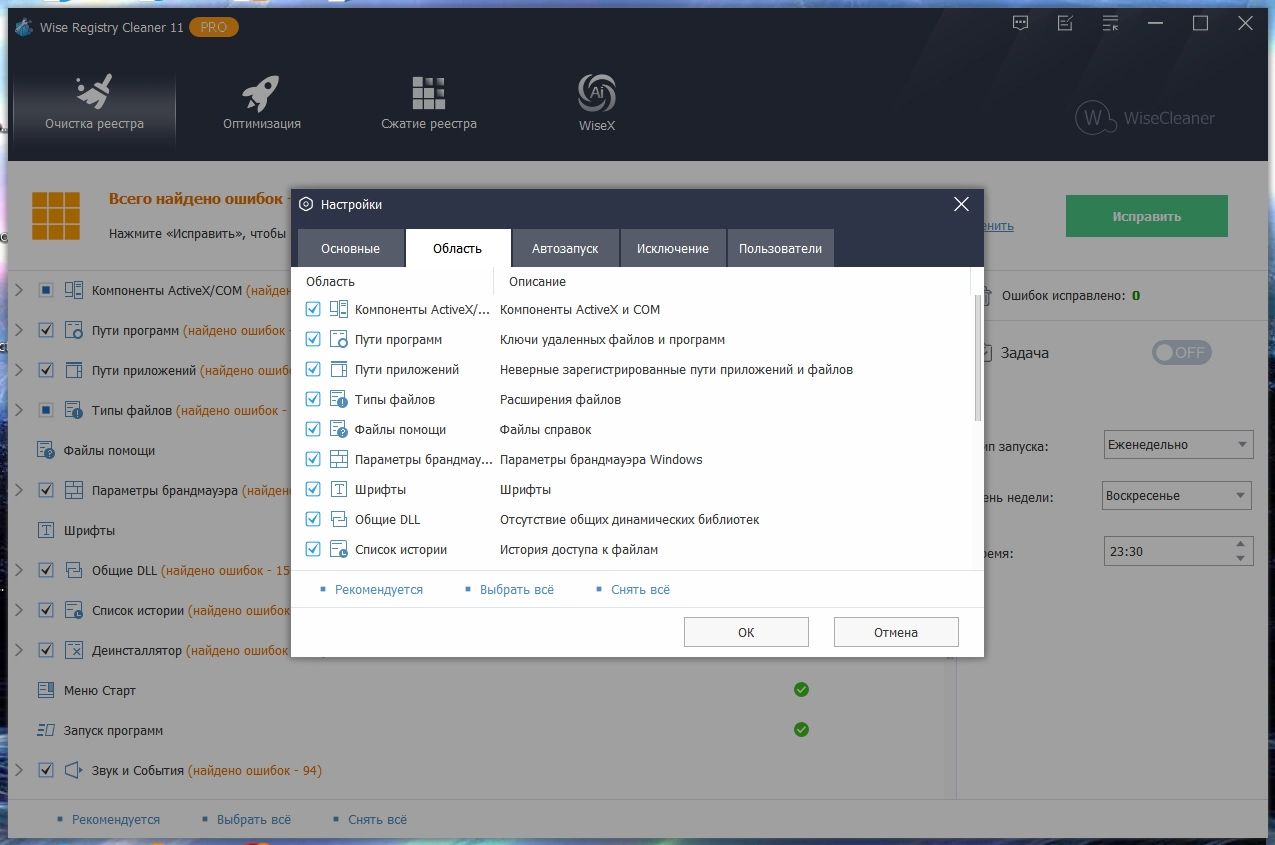Click the Компоненты ActiveX/COM icon in main list
This screenshot has height=845, width=1275.
tap(74, 290)
